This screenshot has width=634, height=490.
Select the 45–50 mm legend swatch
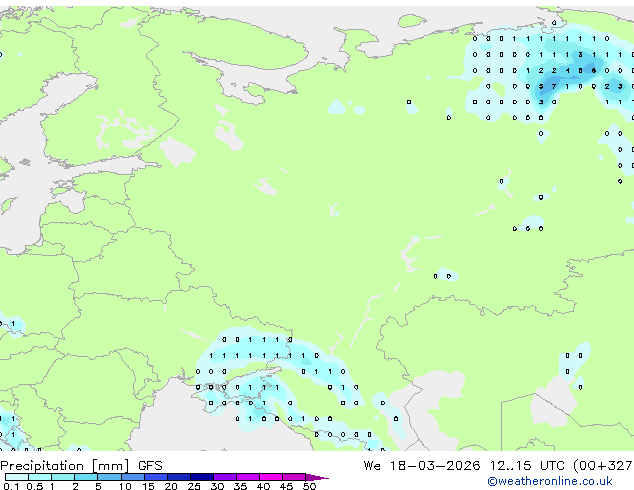(294, 477)
